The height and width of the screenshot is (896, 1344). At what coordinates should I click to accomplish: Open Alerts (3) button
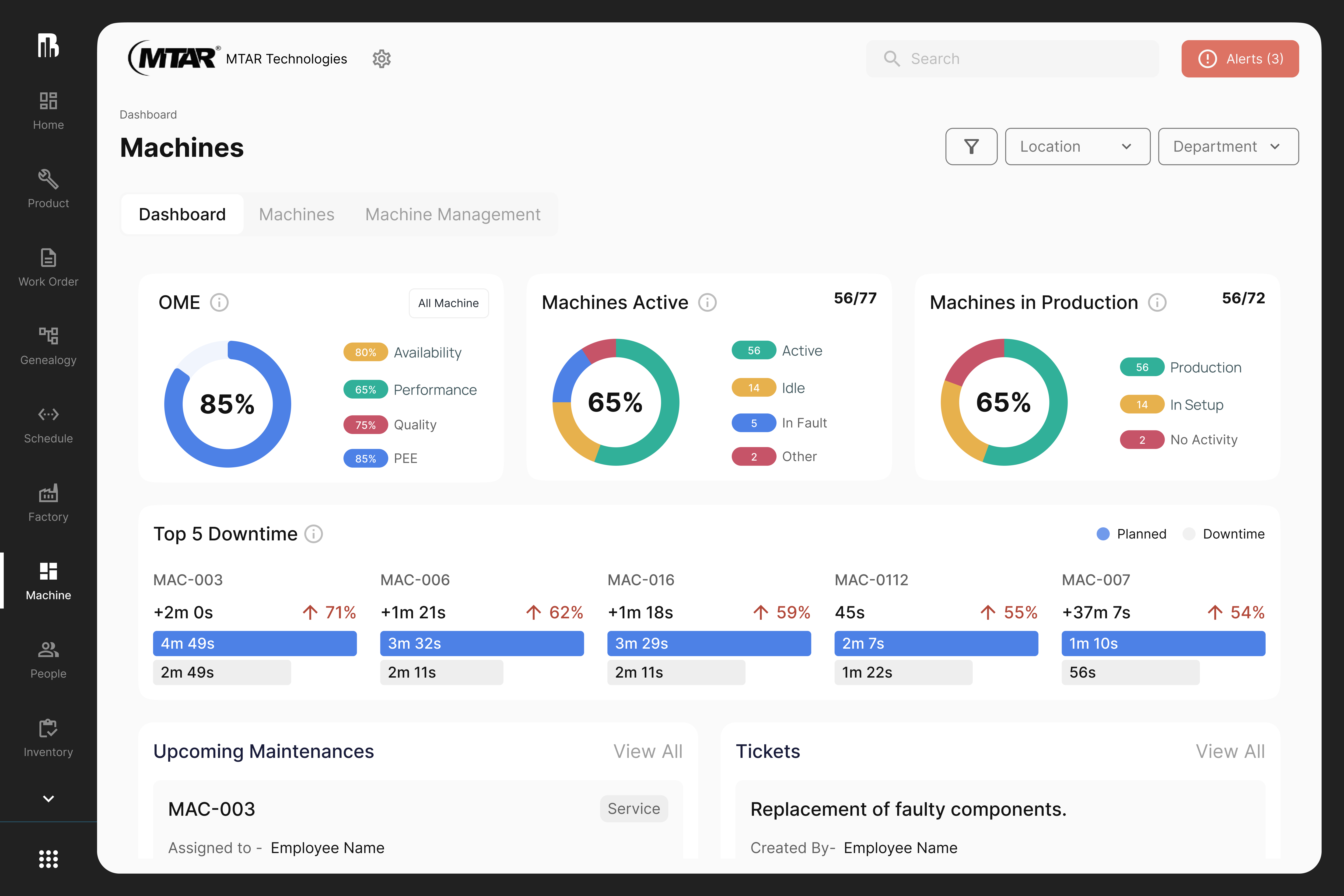pos(1239,59)
